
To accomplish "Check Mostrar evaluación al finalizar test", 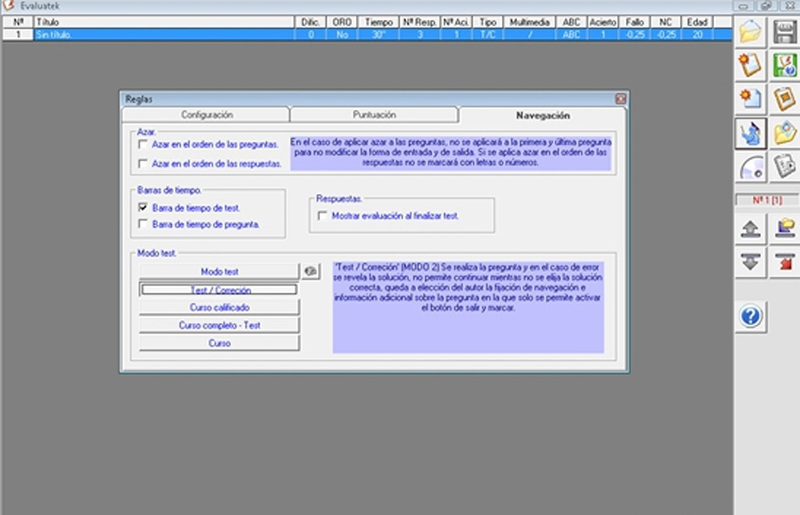I will (x=322, y=216).
